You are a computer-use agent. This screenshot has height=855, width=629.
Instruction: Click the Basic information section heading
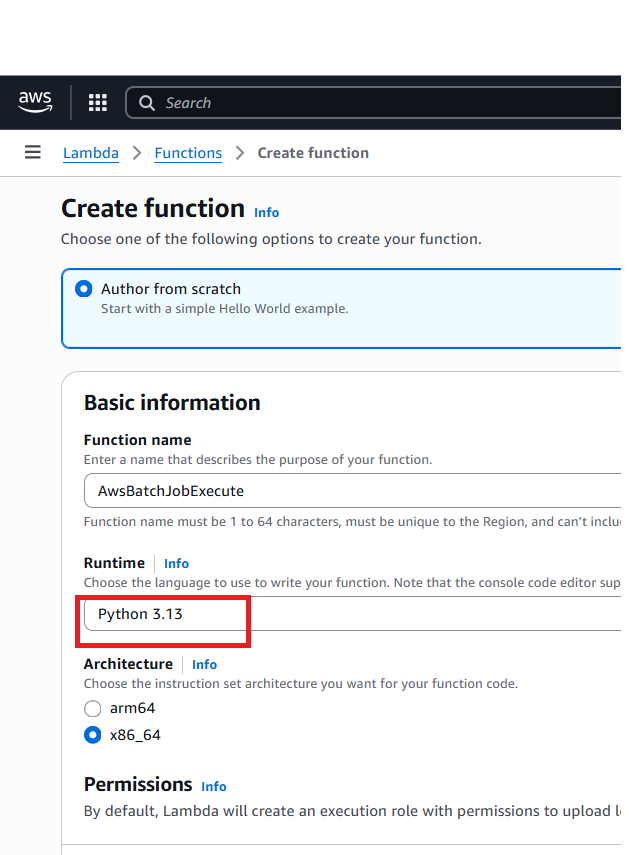coord(172,402)
